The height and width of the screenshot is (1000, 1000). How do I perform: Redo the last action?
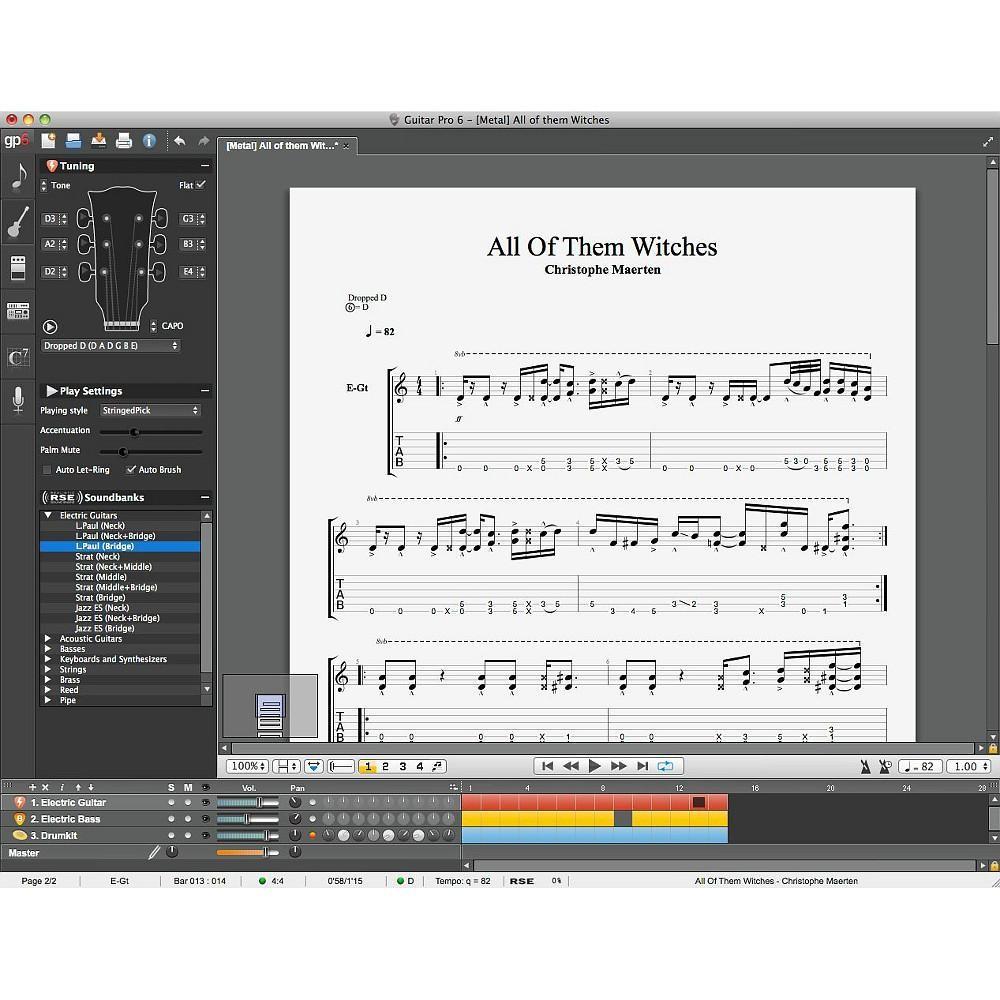(203, 140)
